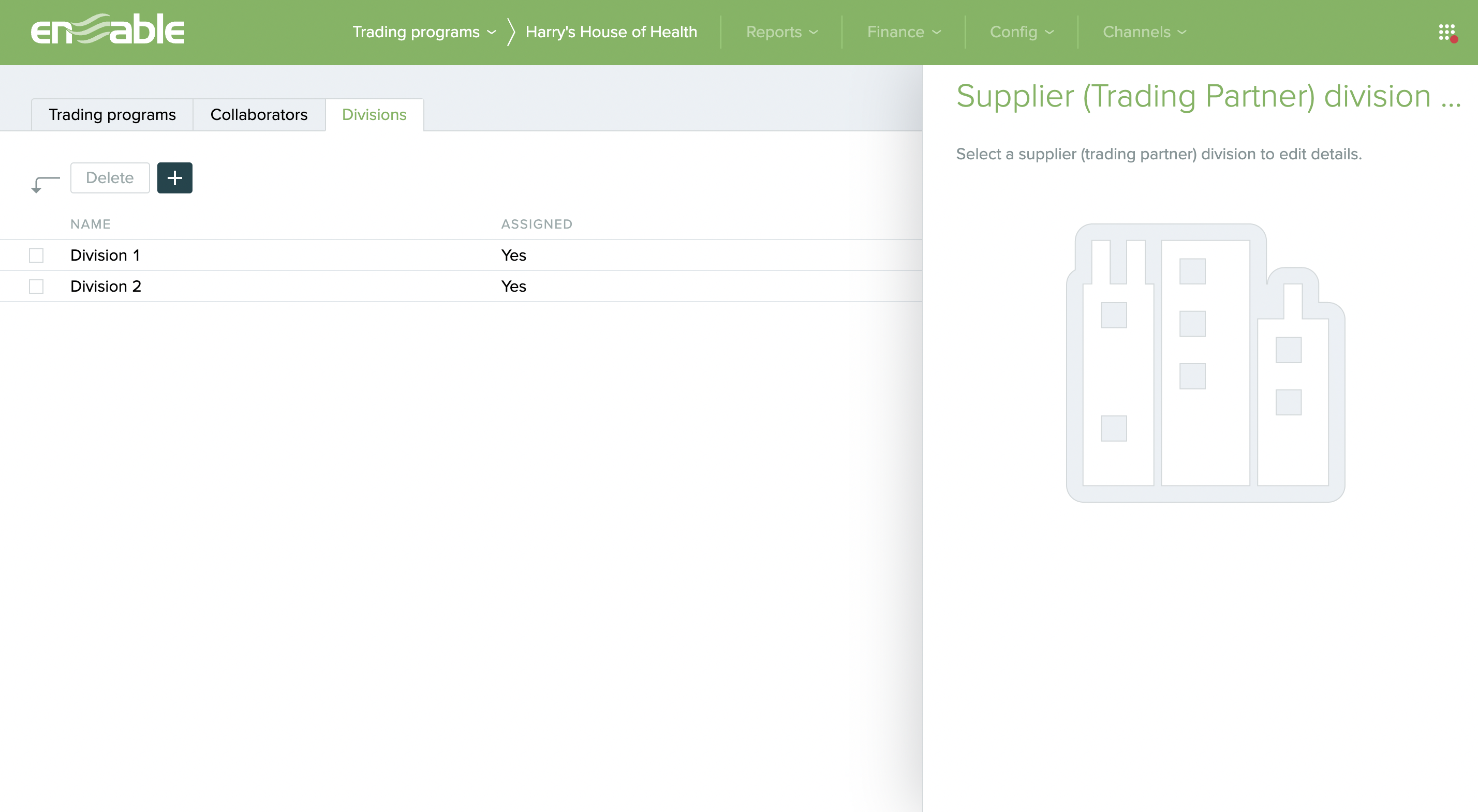Select the Divisions tab
Image resolution: width=1478 pixels, height=812 pixels.
tap(374, 115)
